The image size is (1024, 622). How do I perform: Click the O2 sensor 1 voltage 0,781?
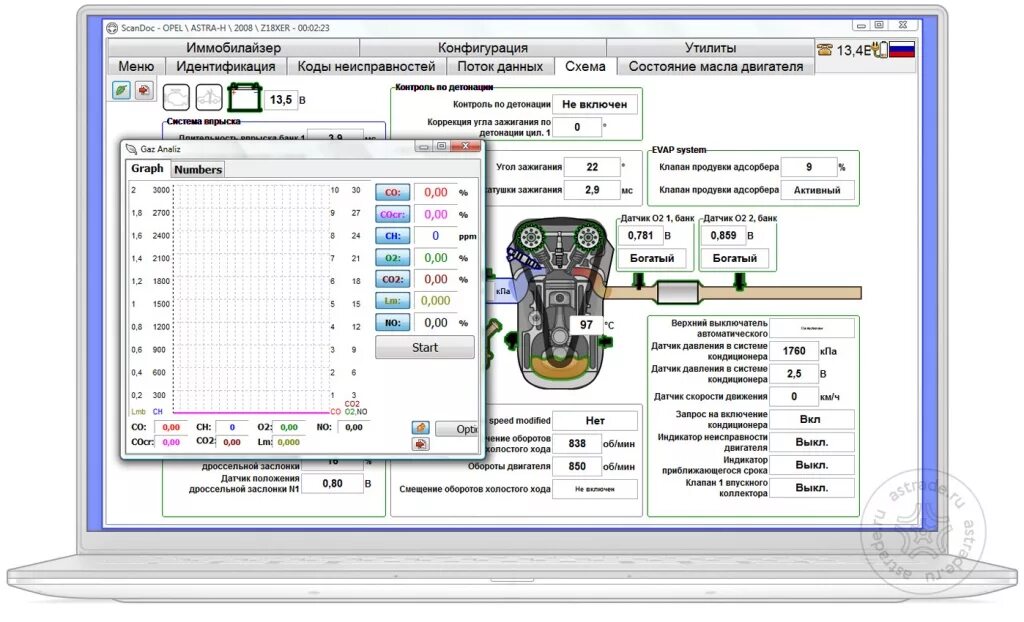(640, 235)
